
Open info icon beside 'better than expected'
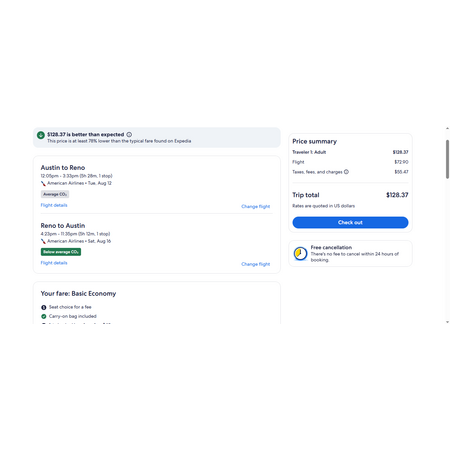click(129, 135)
